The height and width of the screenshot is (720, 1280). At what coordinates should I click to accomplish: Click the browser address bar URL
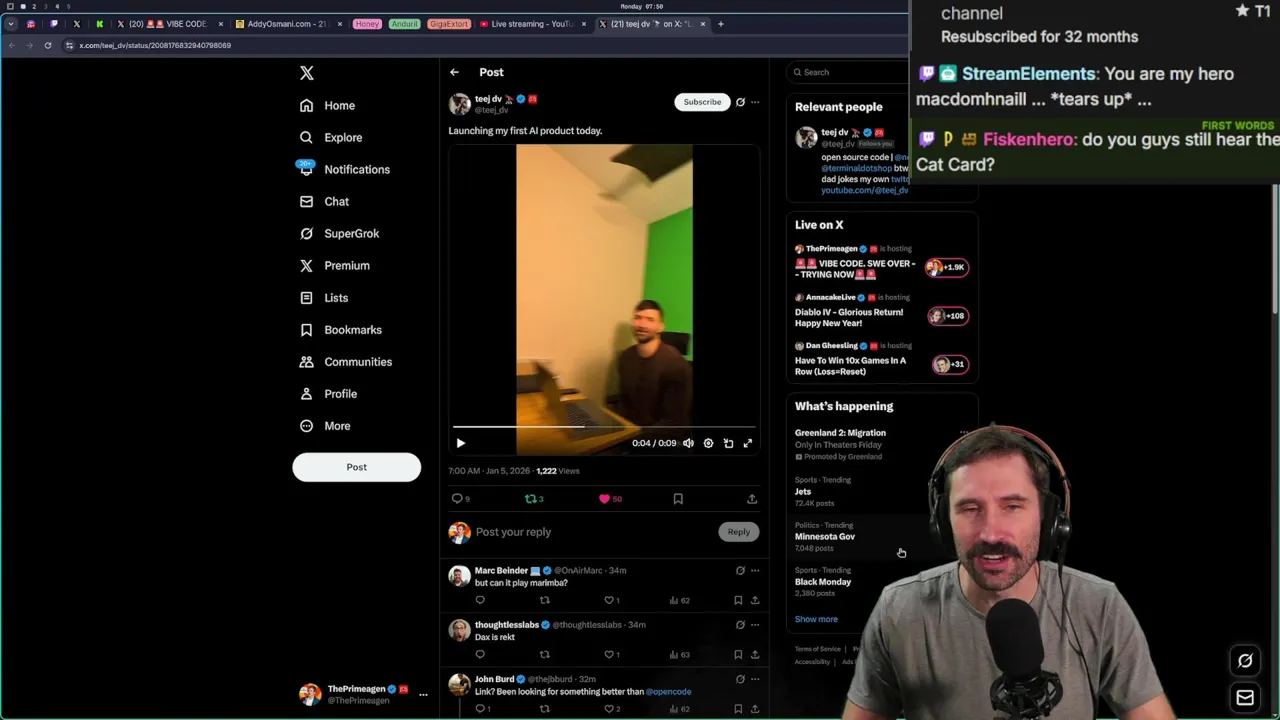(x=155, y=45)
